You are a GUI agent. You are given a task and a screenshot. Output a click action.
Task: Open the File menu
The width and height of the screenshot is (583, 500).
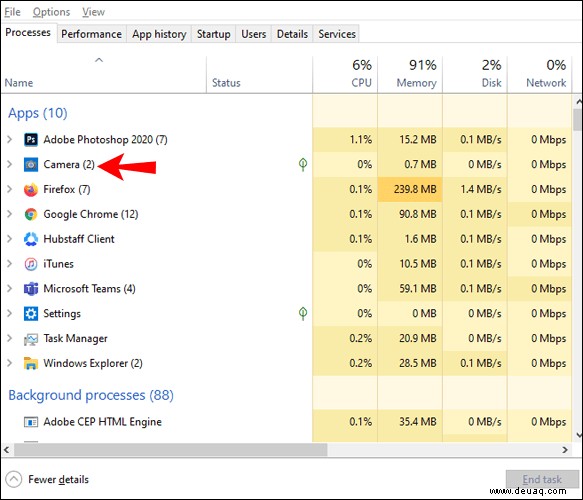tap(12, 12)
